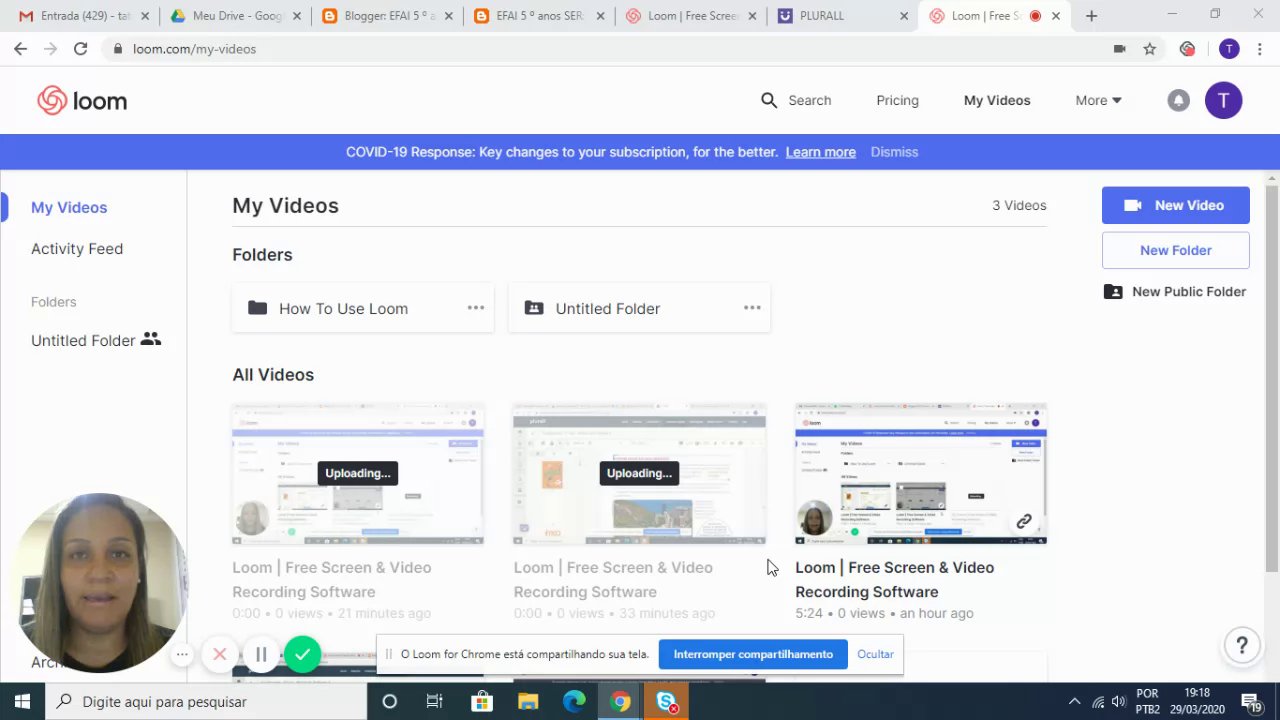Go to My Videos in top navigation
1280x720 pixels.
point(997,100)
